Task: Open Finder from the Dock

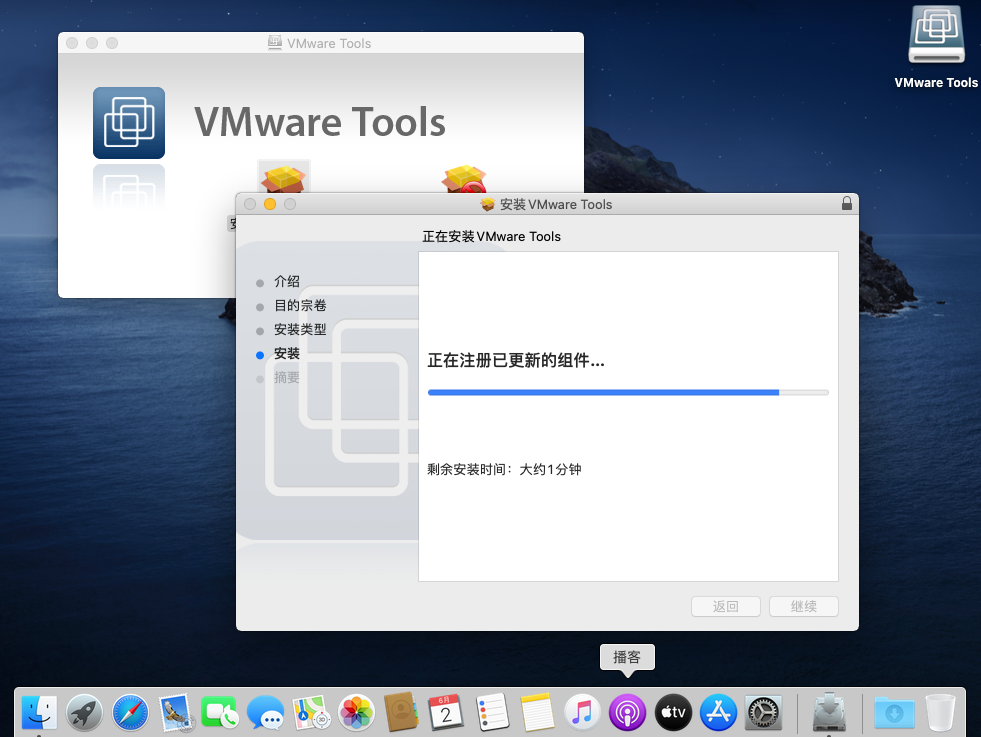Action: click(x=39, y=713)
